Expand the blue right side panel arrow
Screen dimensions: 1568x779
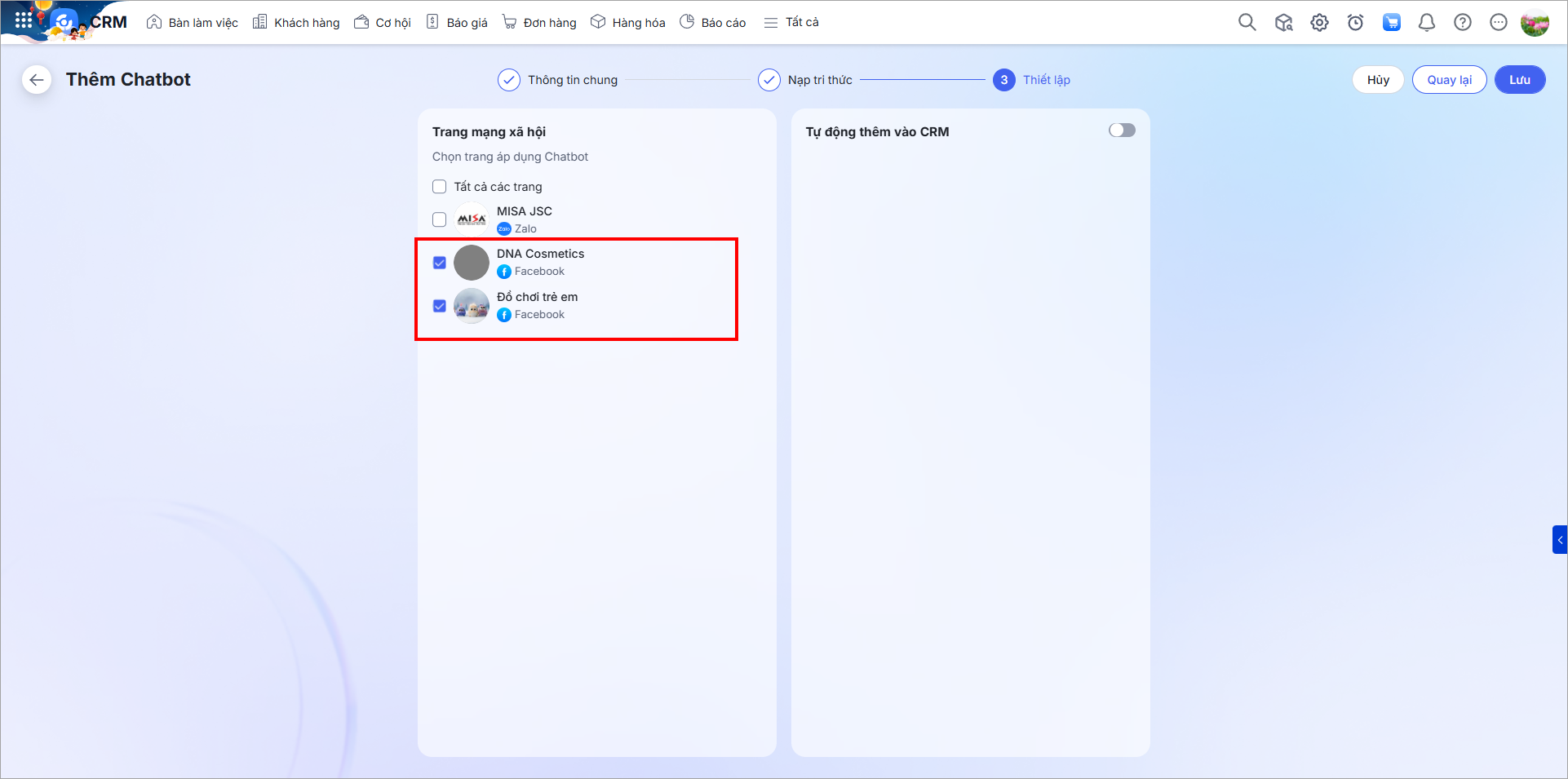(1559, 540)
